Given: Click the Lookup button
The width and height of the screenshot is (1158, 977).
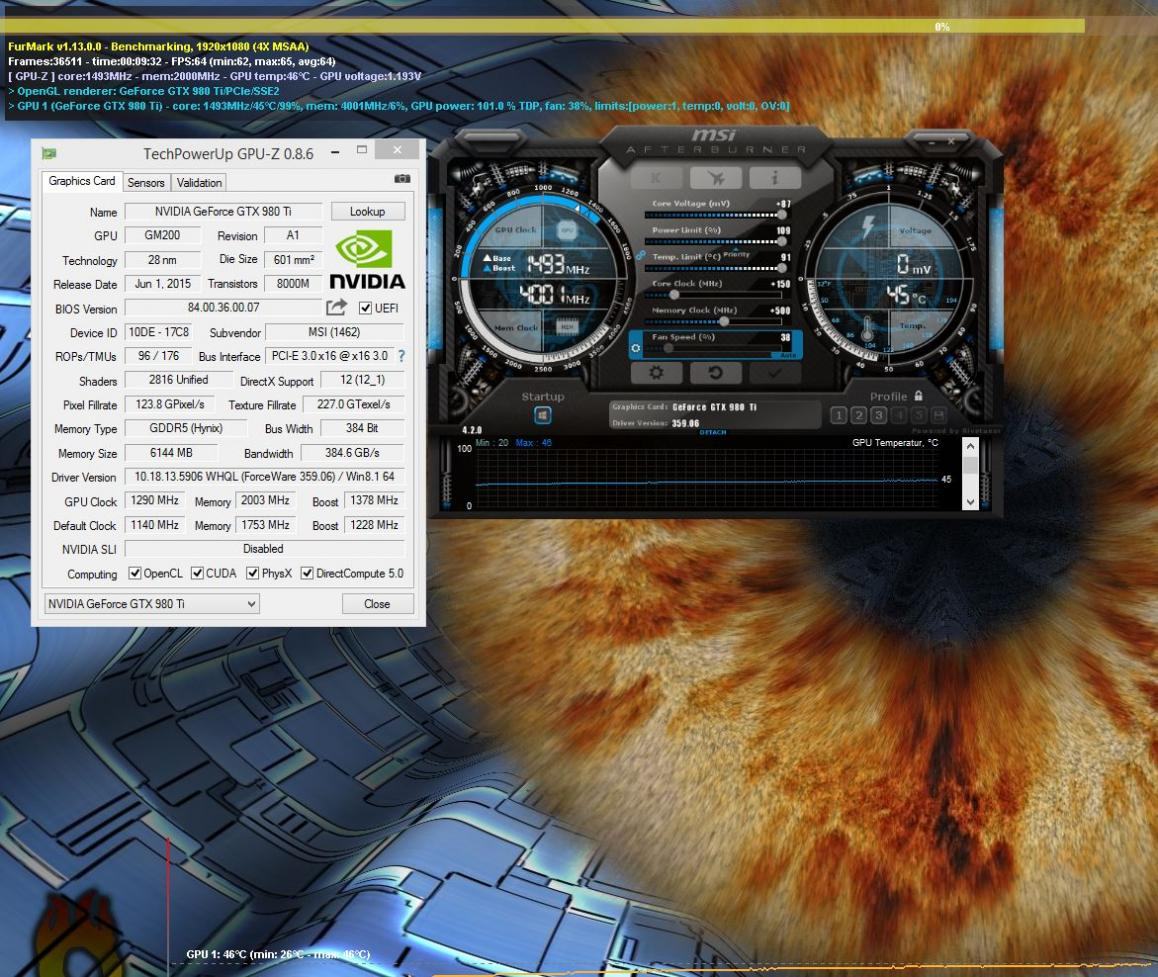Looking at the screenshot, I should 367,211.
